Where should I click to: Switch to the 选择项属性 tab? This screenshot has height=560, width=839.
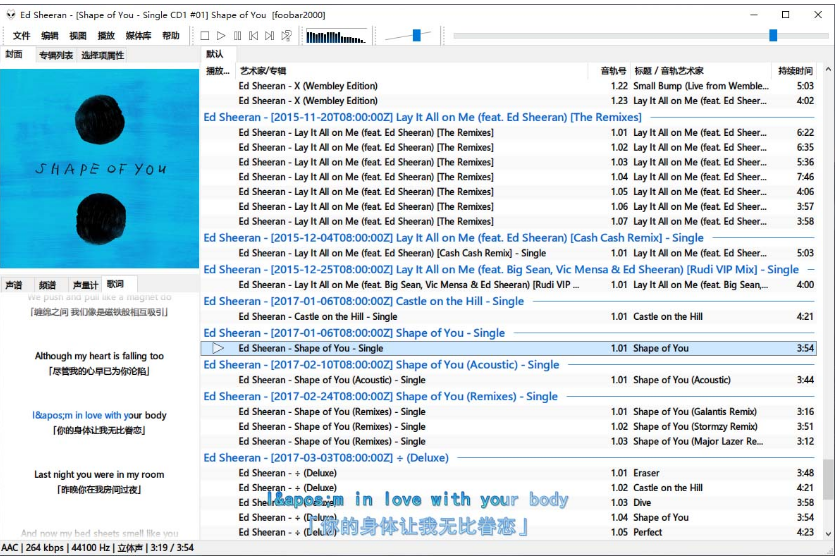pos(102,55)
